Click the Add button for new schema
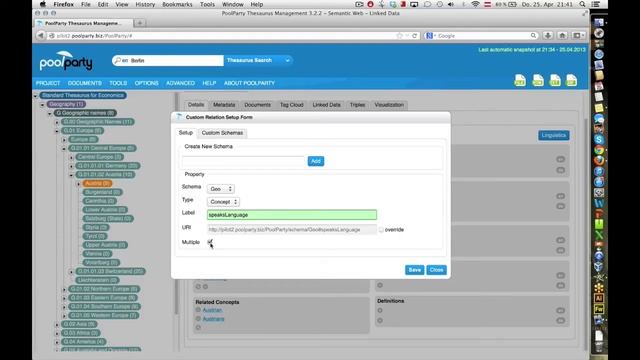Screen dimensions: 640x360 coord(316,161)
